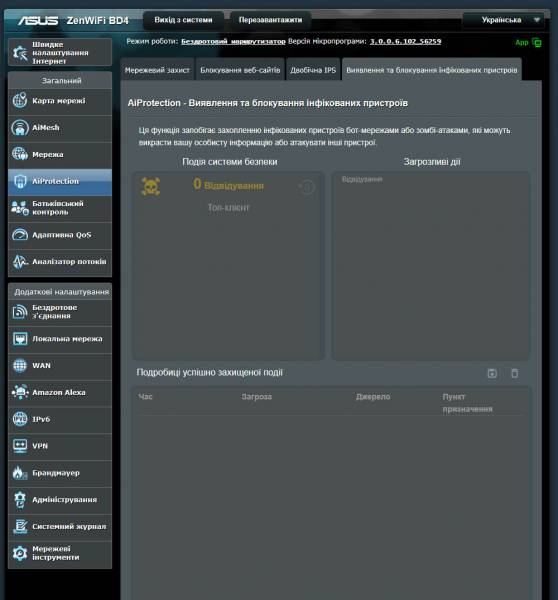The width and height of the screenshot is (558, 600).
Task: Open the firmware version 3.0.0.6.102_56259 link
Action: click(405, 41)
